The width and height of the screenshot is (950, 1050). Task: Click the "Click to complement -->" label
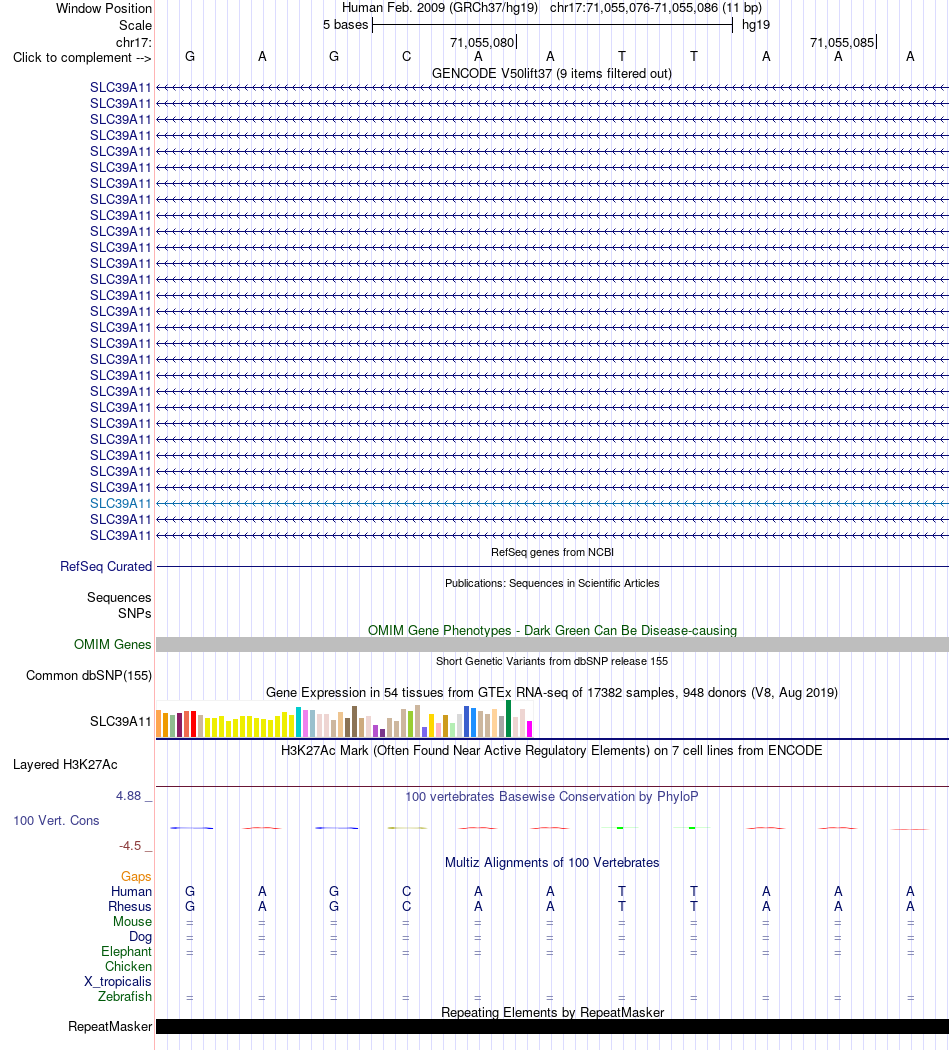pyautogui.click(x=82, y=58)
